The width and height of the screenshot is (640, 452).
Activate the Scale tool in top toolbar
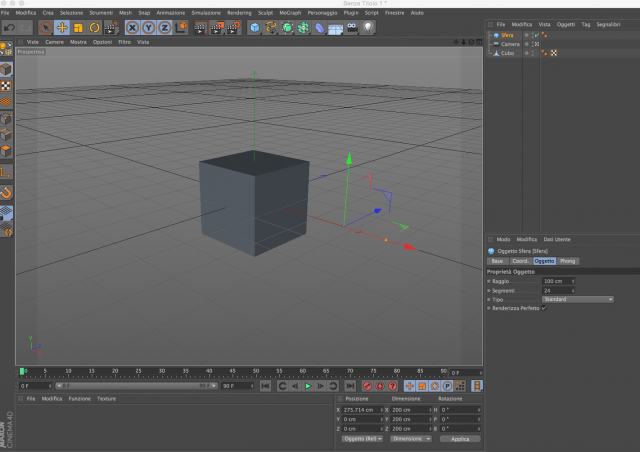(x=78, y=28)
